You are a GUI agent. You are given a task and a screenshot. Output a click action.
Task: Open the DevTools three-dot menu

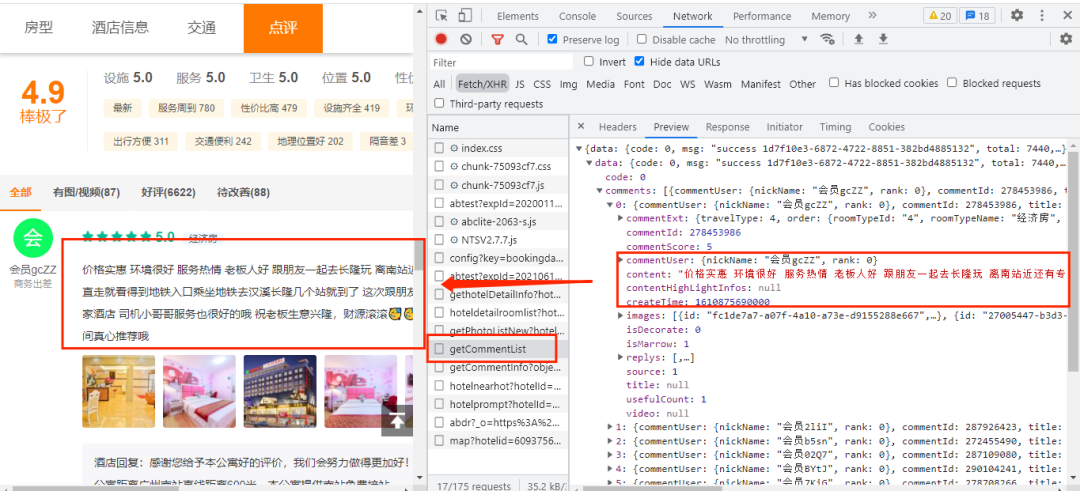pos(1040,15)
